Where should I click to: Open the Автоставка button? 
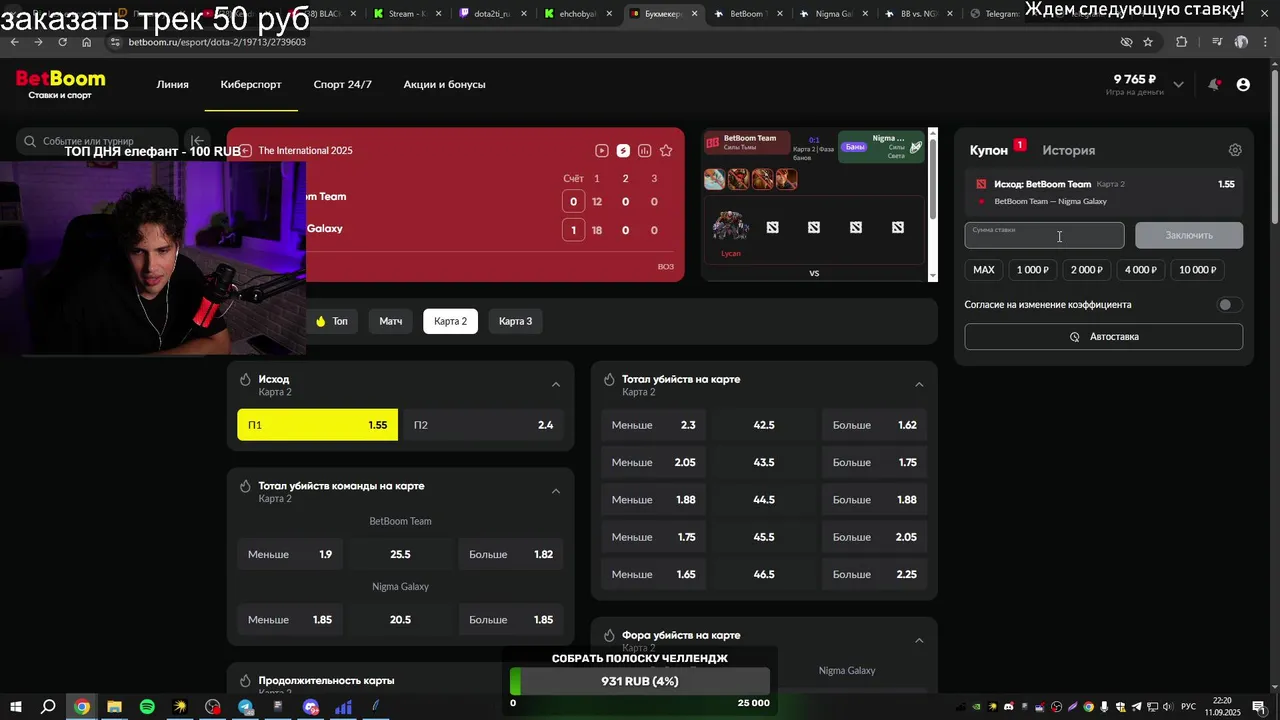point(1104,337)
